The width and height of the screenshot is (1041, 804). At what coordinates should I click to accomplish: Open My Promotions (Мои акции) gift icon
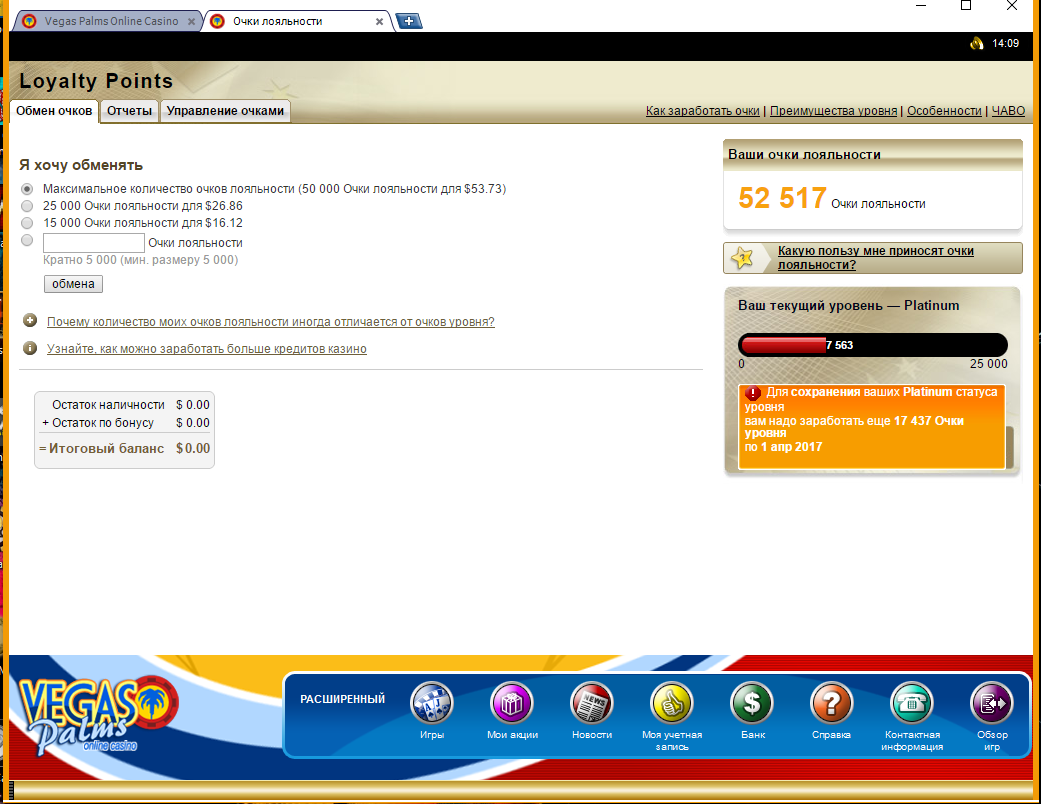[512, 703]
